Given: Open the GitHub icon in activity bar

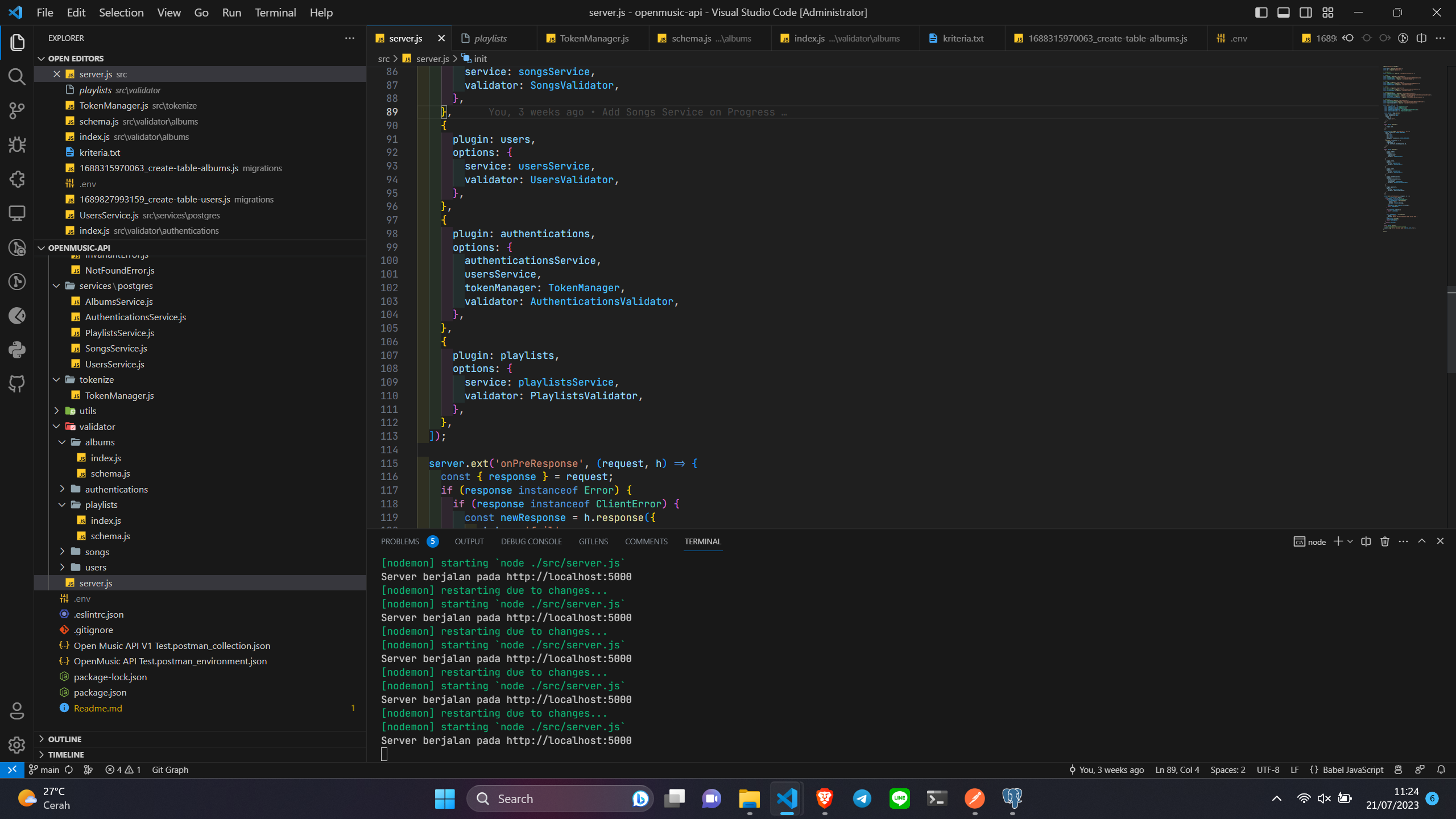Looking at the screenshot, I should pos(17,384).
